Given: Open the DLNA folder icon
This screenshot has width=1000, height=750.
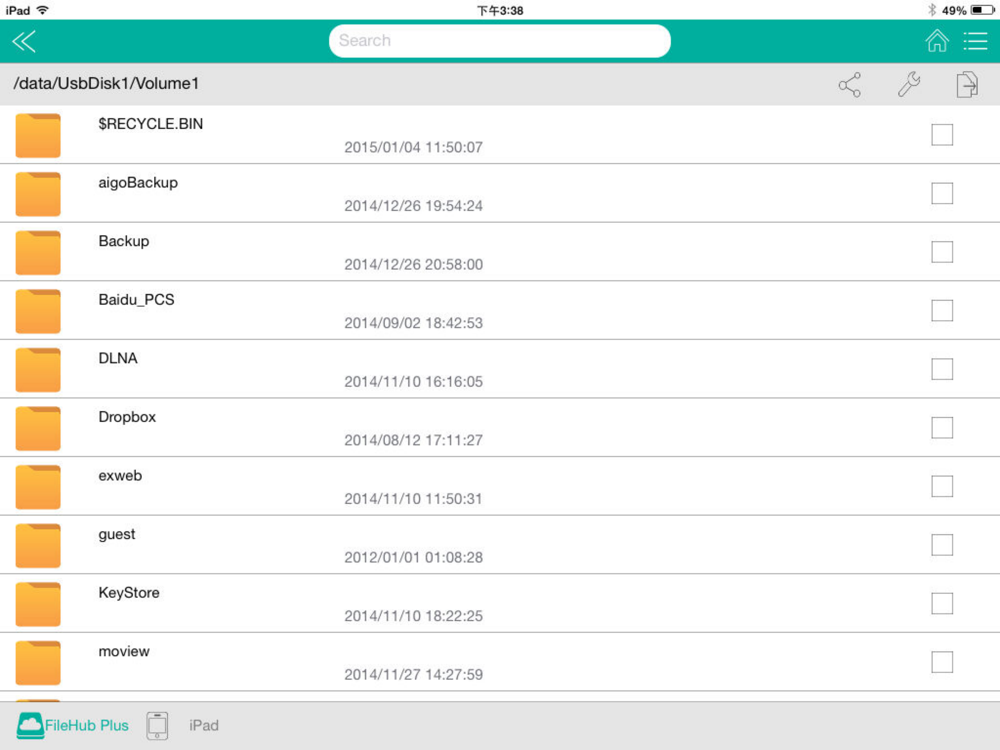Looking at the screenshot, I should click(x=38, y=370).
